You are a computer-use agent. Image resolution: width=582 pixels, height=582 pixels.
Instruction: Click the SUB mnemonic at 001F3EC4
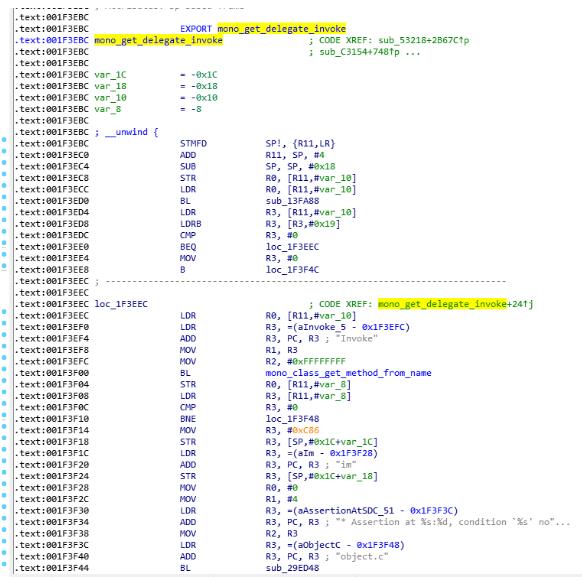tap(188, 167)
